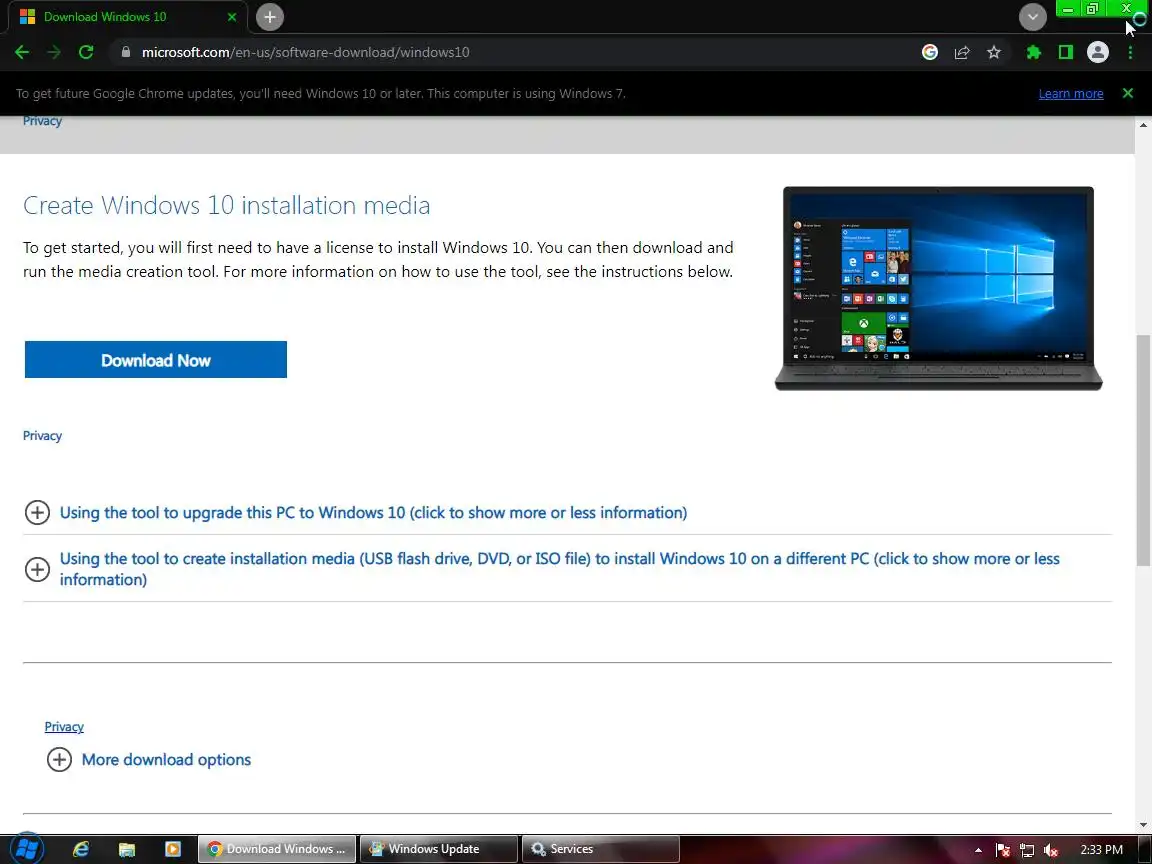The image size is (1152, 864).
Task: Open Action Center flag icon
Action: click(1003, 850)
